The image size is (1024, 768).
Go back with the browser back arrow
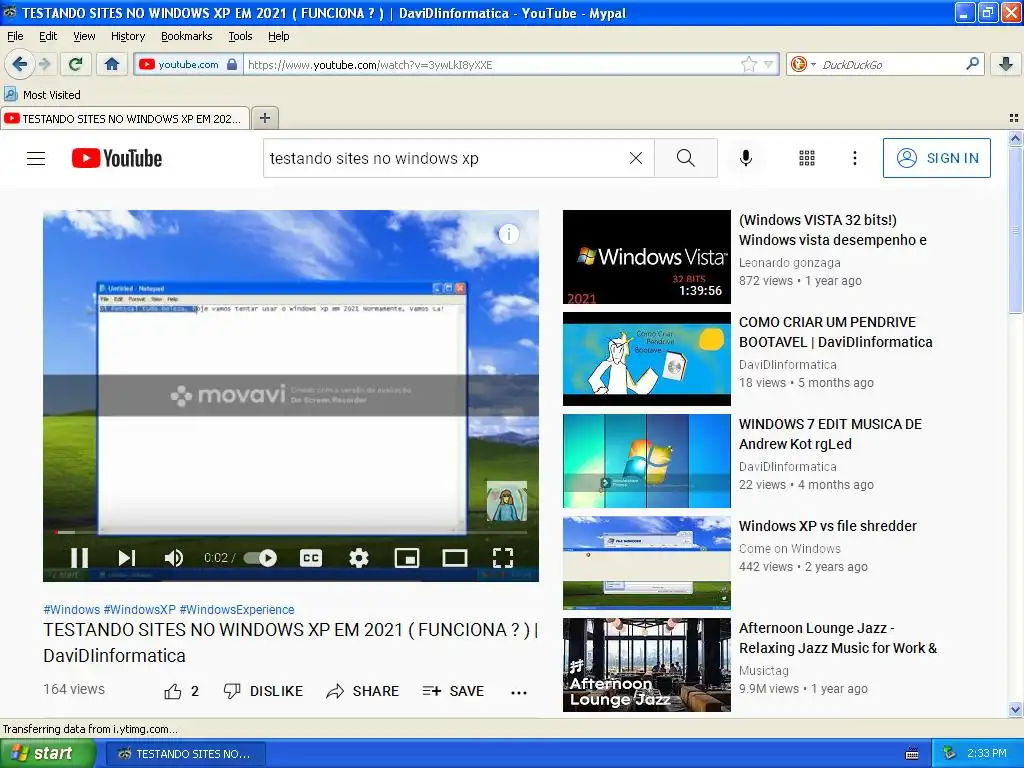[20, 64]
